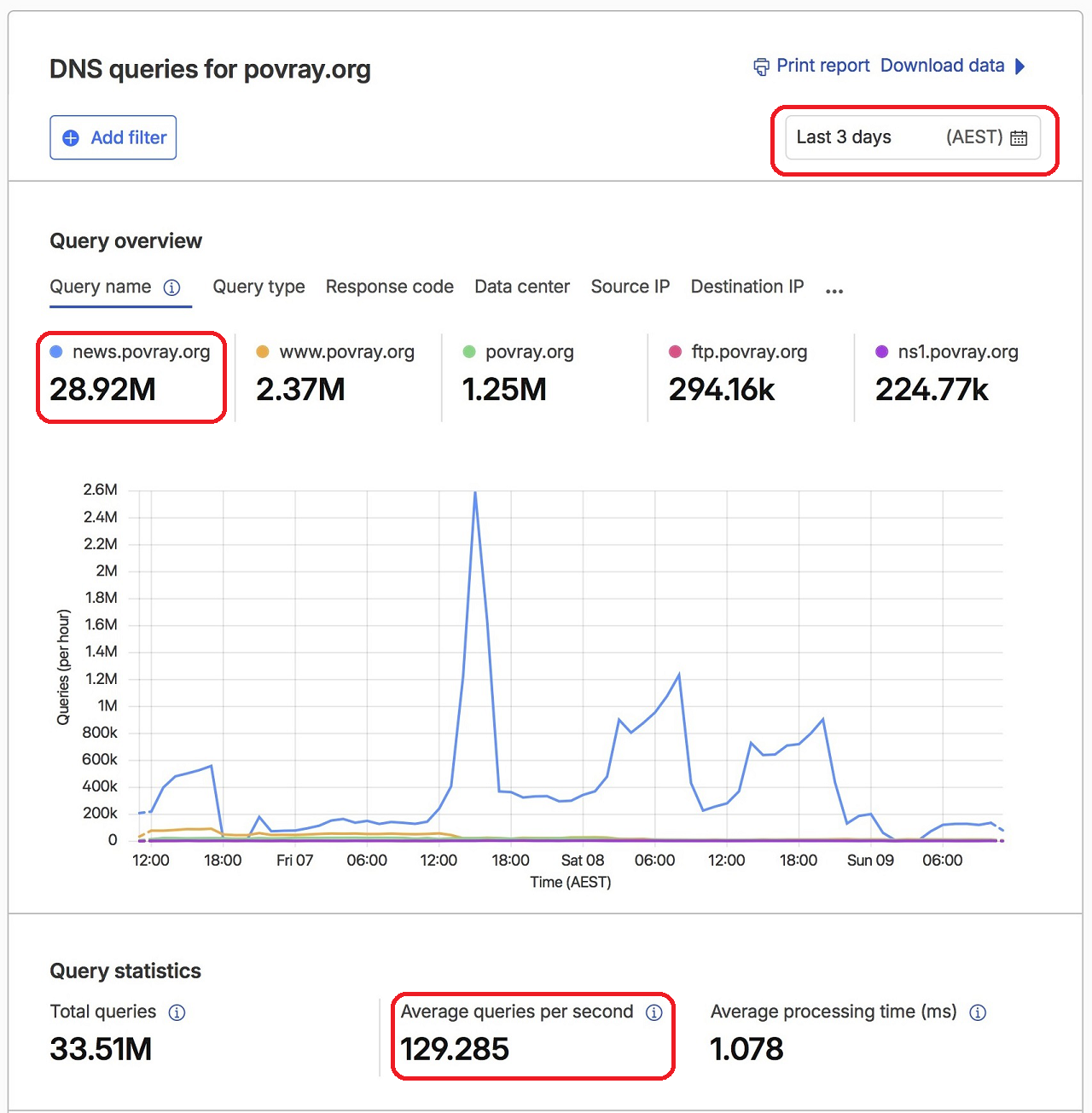Click the calendar icon in date range selector
Viewport: 1092px width, 1113px height.
[x=1019, y=138]
